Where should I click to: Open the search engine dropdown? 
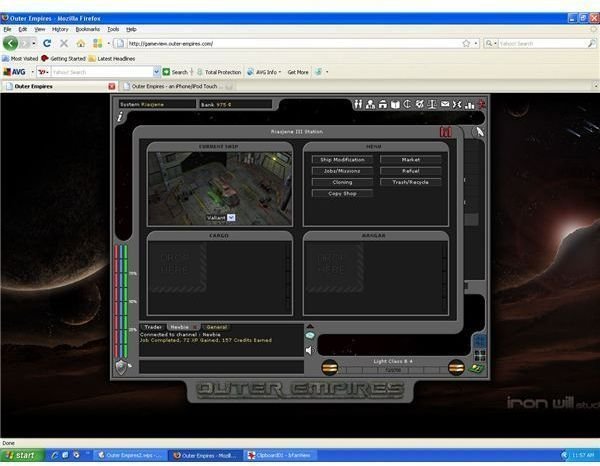(491, 44)
